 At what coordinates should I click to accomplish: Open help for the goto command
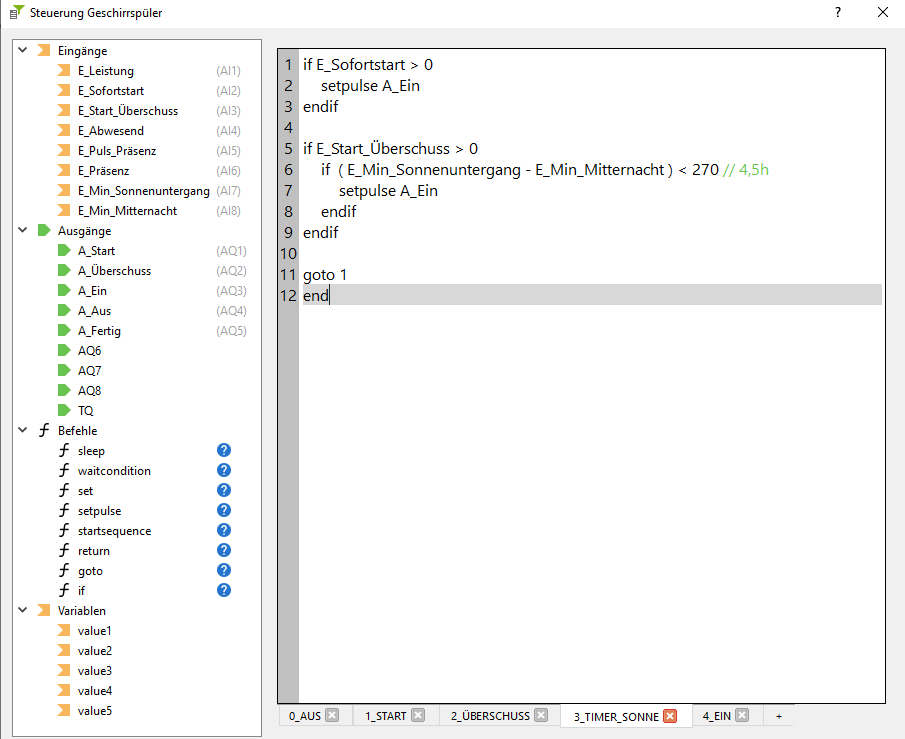tap(224, 571)
